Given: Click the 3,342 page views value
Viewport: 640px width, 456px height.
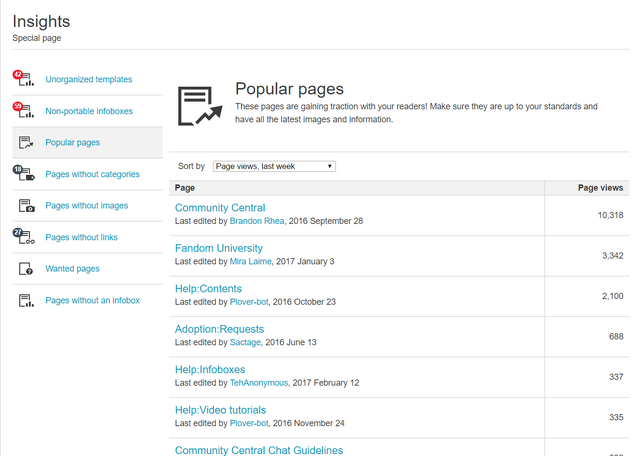Looking at the screenshot, I should click(x=613, y=256).
